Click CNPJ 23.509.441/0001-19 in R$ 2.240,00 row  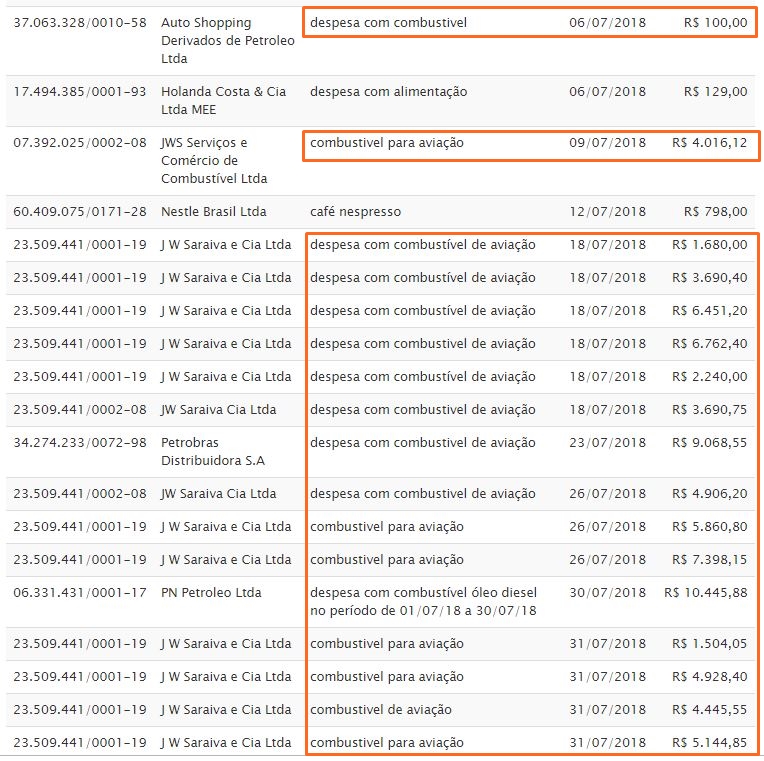click(x=80, y=377)
